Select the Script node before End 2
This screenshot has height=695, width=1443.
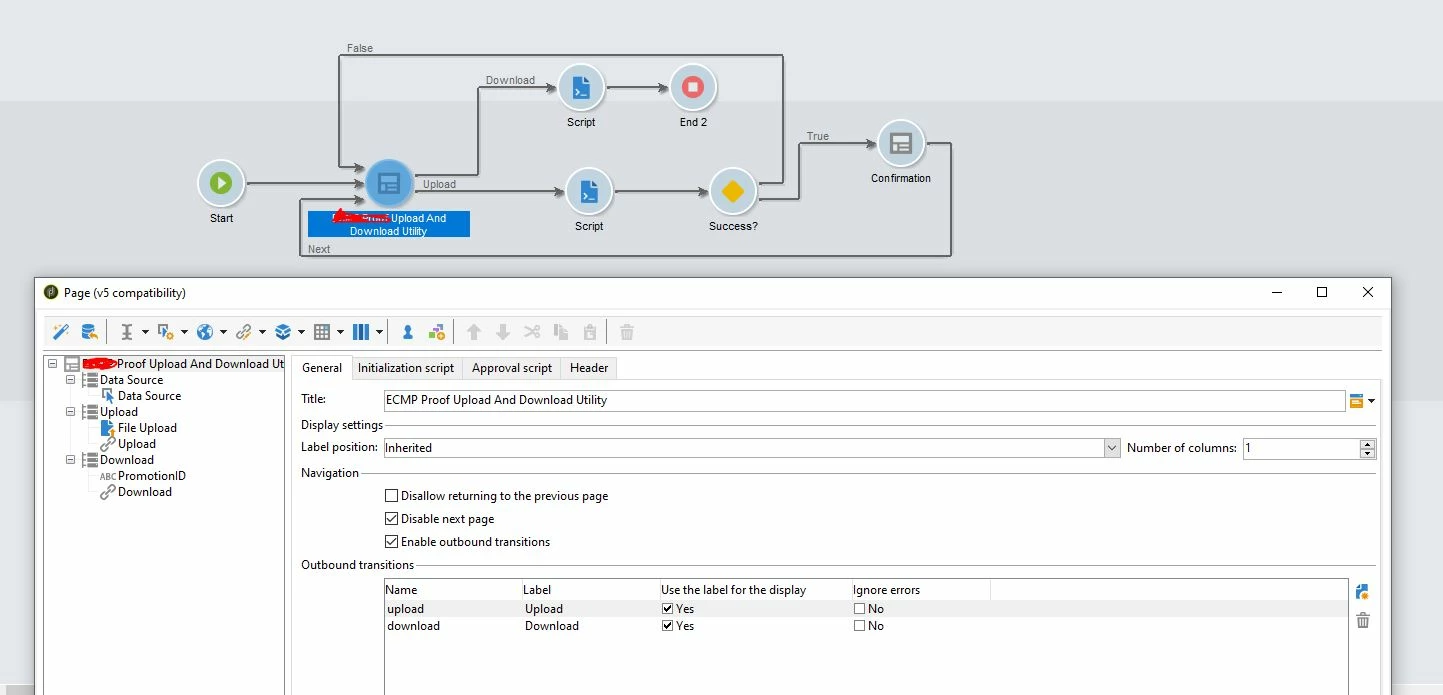pos(581,88)
